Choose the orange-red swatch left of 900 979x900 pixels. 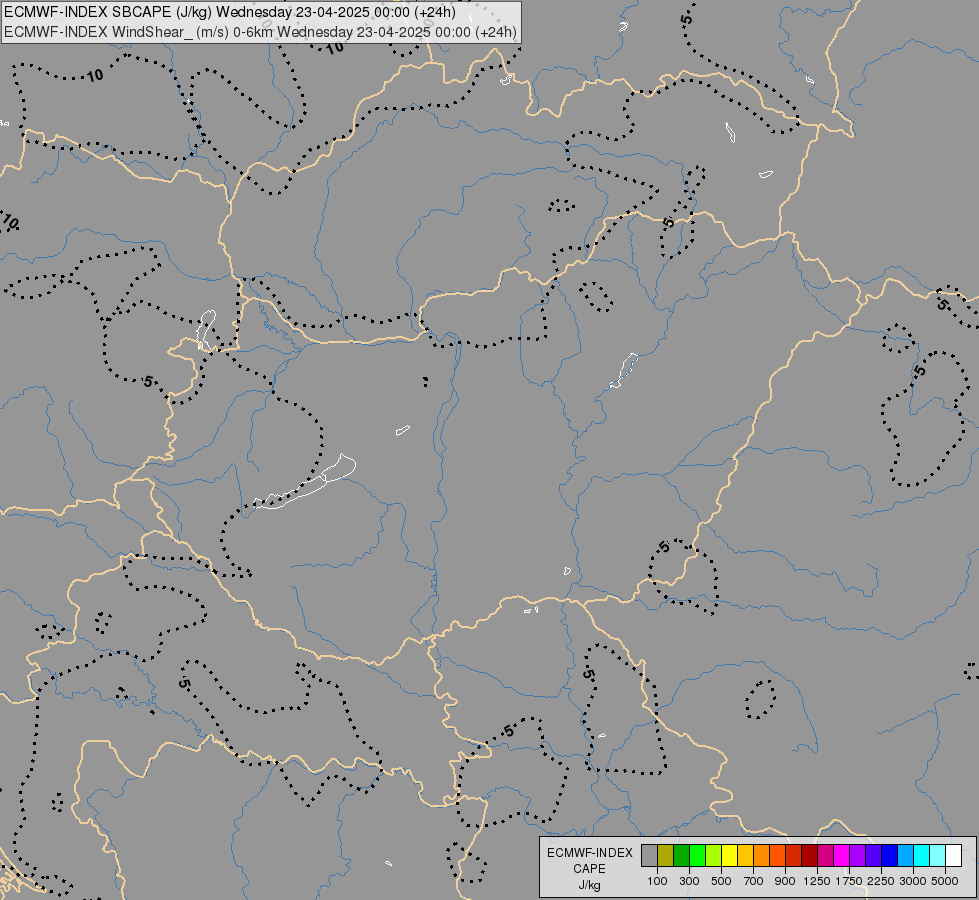point(777,855)
